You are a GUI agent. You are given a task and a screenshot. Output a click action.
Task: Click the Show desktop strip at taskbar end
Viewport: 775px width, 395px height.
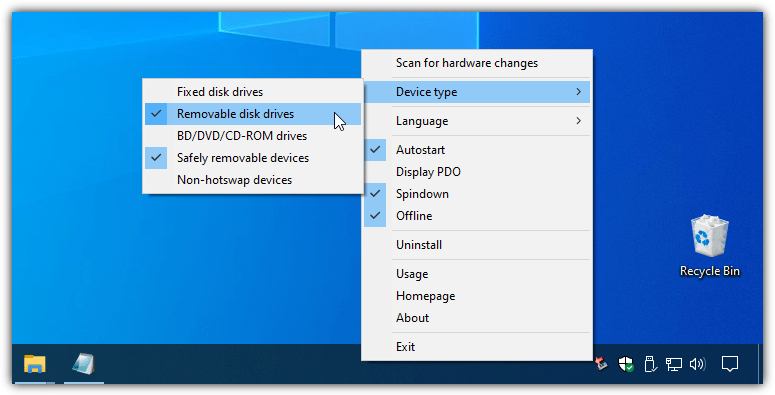[760, 364]
